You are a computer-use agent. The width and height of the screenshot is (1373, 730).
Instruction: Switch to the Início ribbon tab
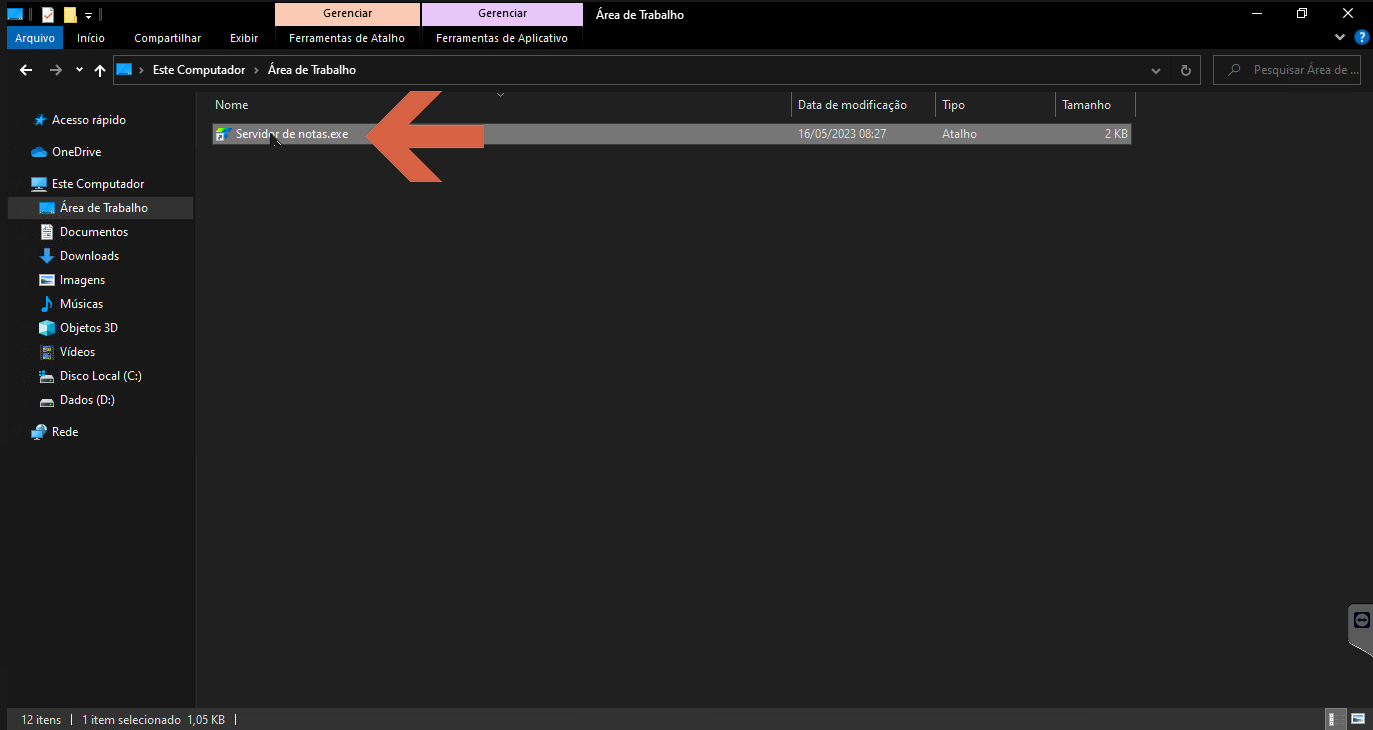click(x=91, y=38)
